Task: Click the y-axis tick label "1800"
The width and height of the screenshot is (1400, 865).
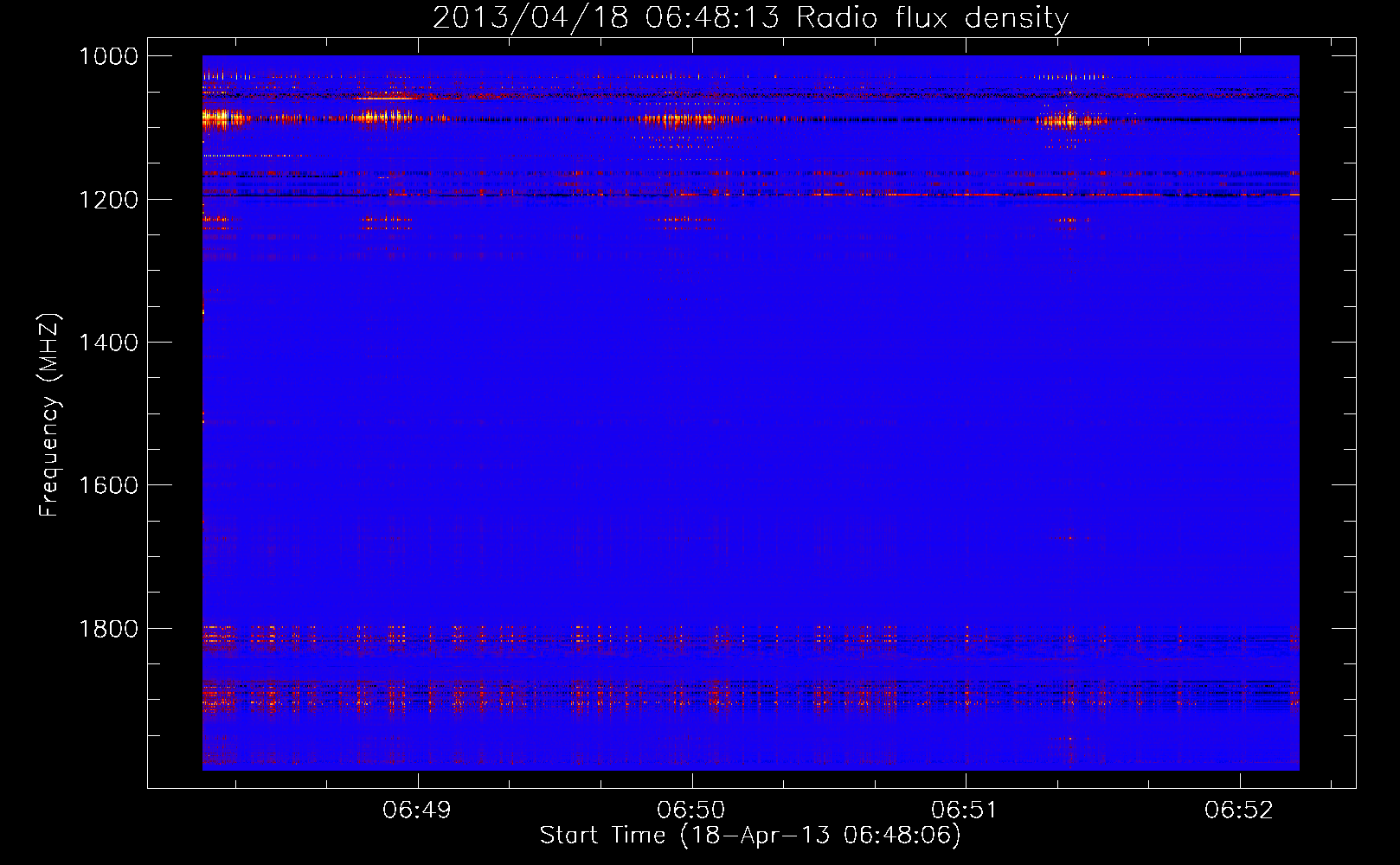Action: coord(108,629)
